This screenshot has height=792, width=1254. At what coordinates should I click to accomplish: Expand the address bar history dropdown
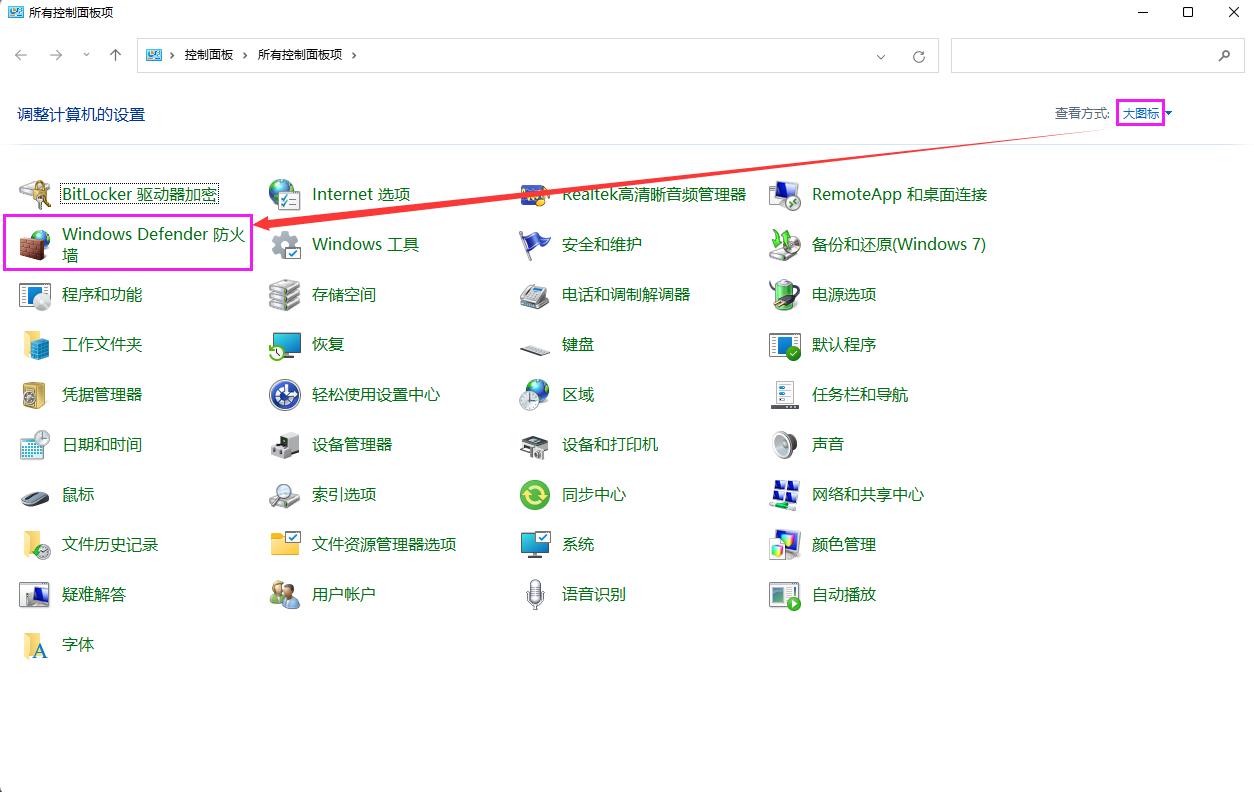(880, 55)
